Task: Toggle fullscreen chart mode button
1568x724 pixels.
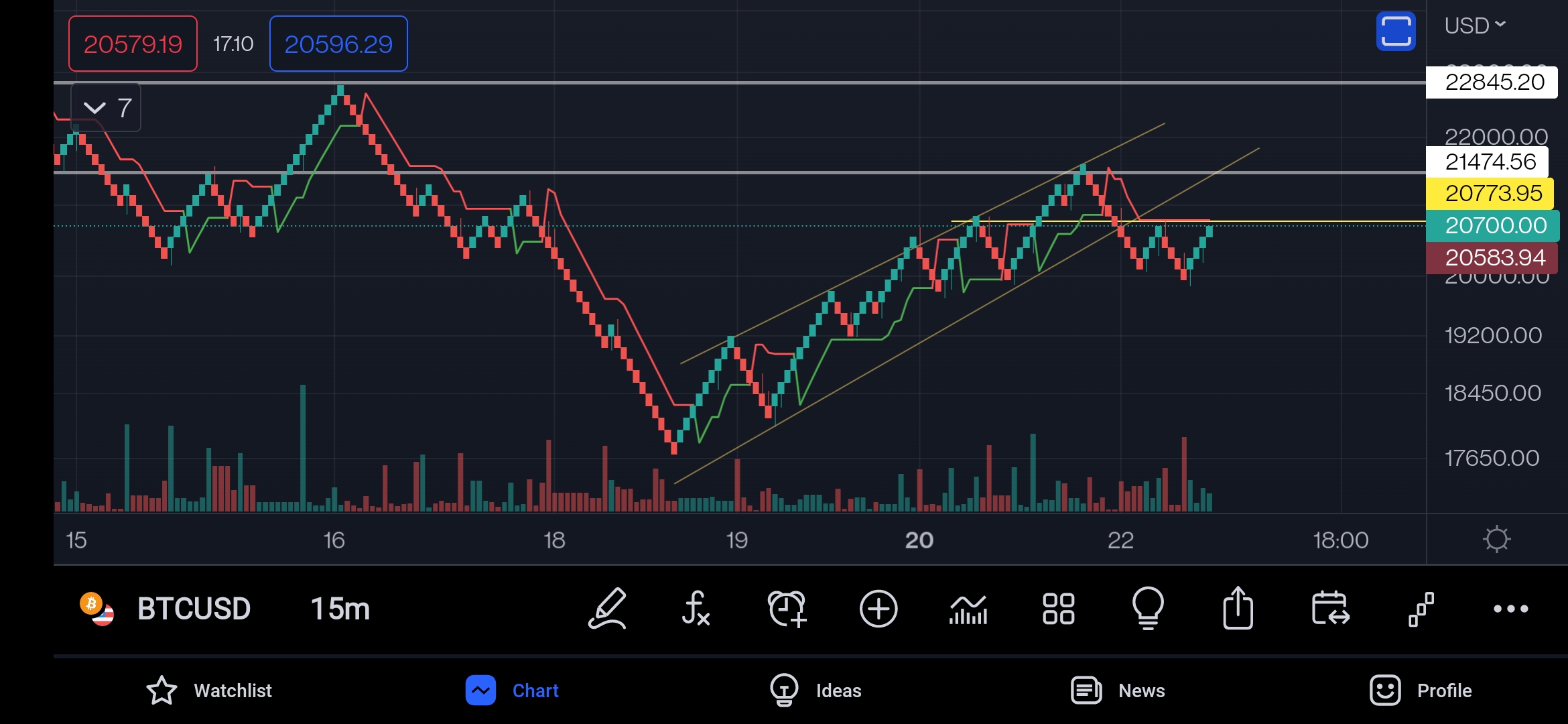Action: tap(1396, 31)
